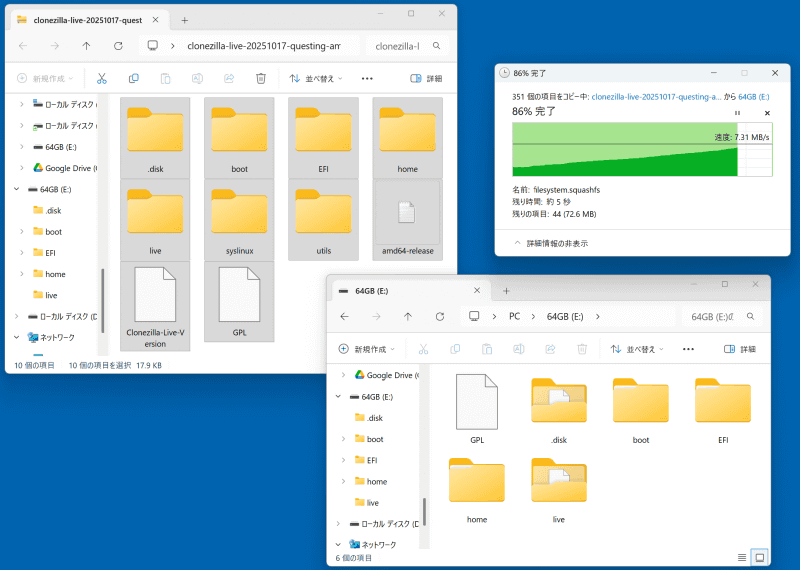
Task: Close the 64GB (E:) tab
Action: 477,290
